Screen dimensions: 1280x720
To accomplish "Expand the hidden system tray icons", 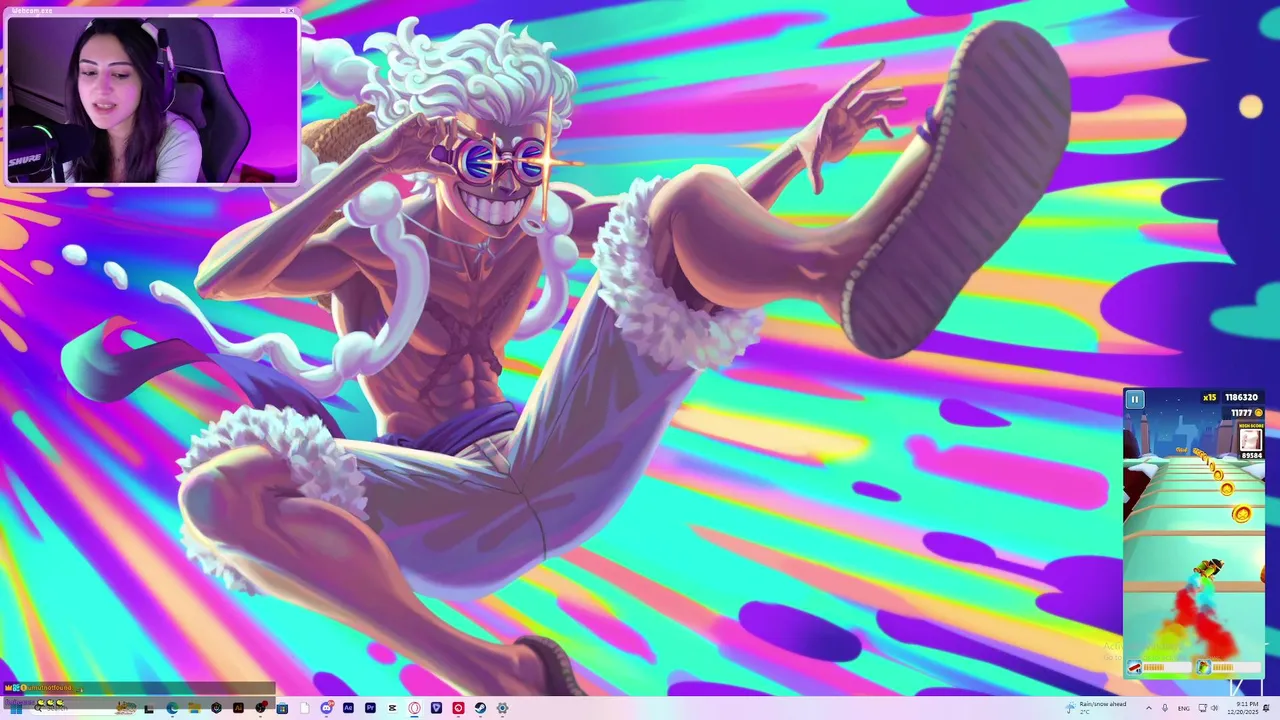I will 1149,708.
